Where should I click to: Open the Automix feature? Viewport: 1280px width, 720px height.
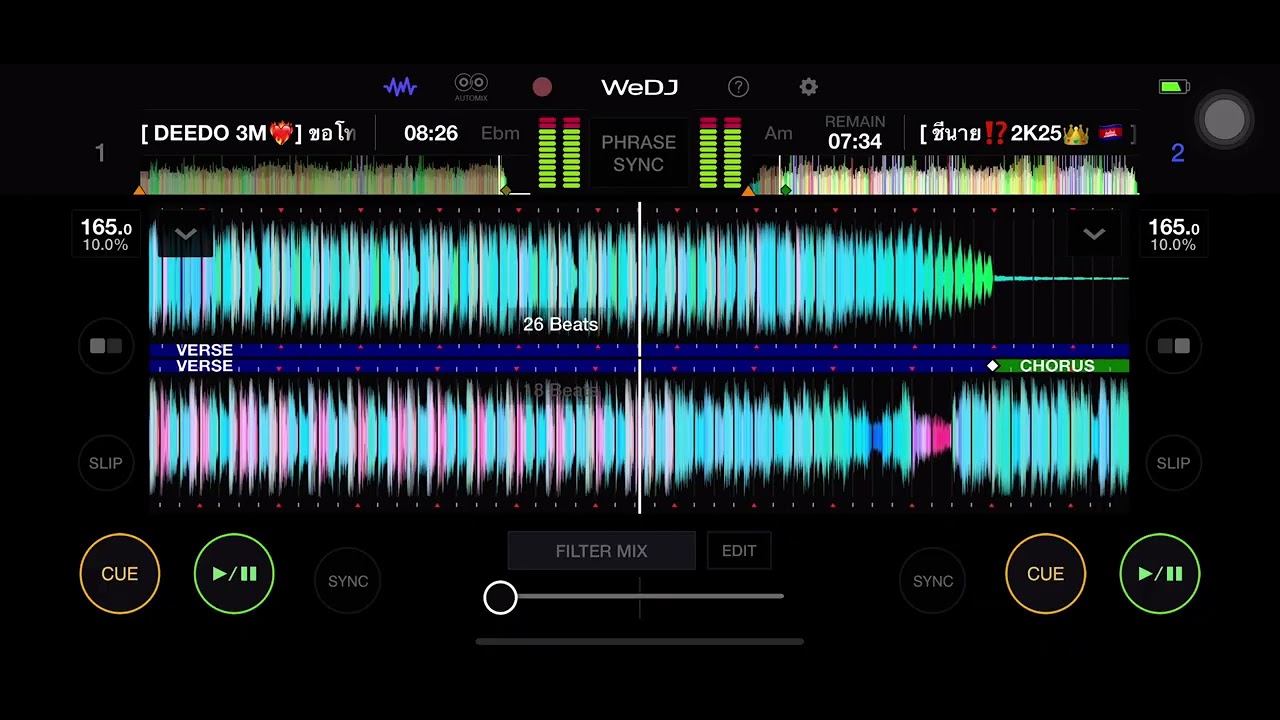(x=471, y=87)
